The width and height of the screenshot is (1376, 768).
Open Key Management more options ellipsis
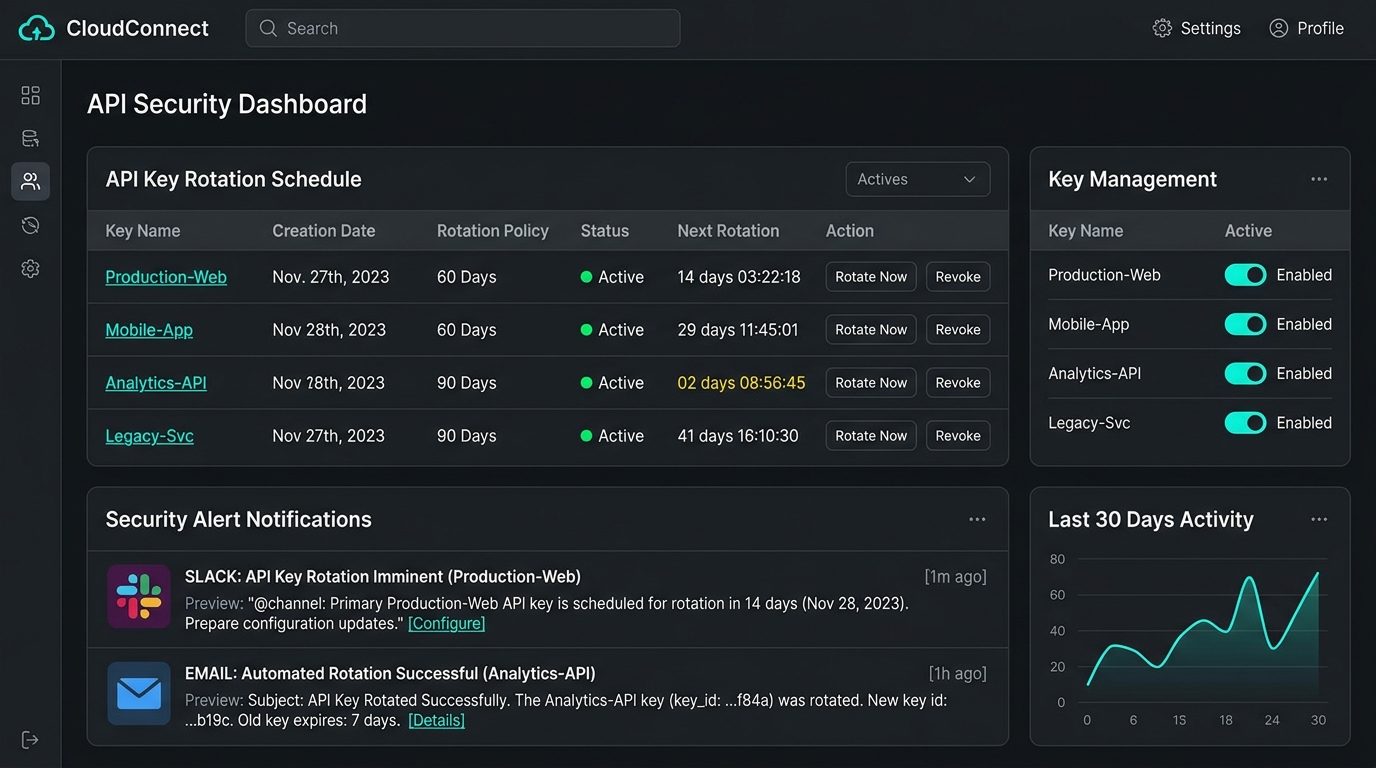(1319, 179)
